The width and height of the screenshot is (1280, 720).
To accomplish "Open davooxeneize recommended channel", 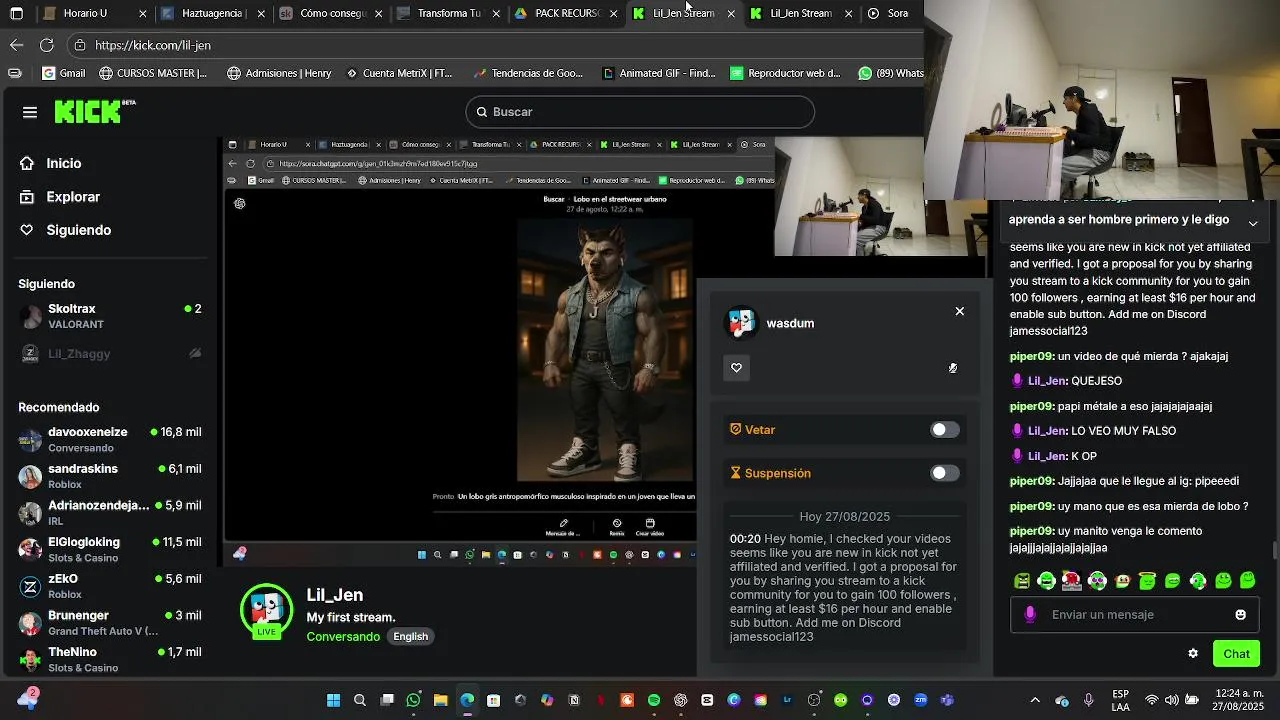I will pyautogui.click(x=110, y=439).
